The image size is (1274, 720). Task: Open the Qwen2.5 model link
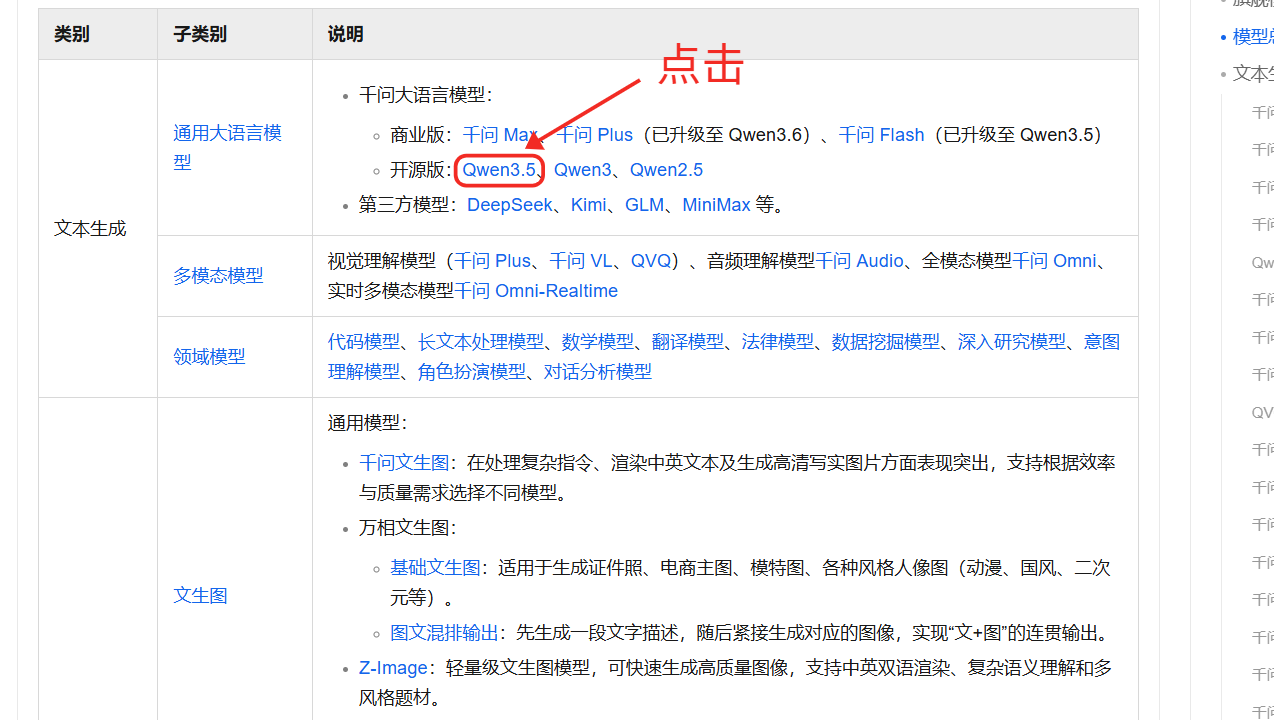click(x=666, y=170)
